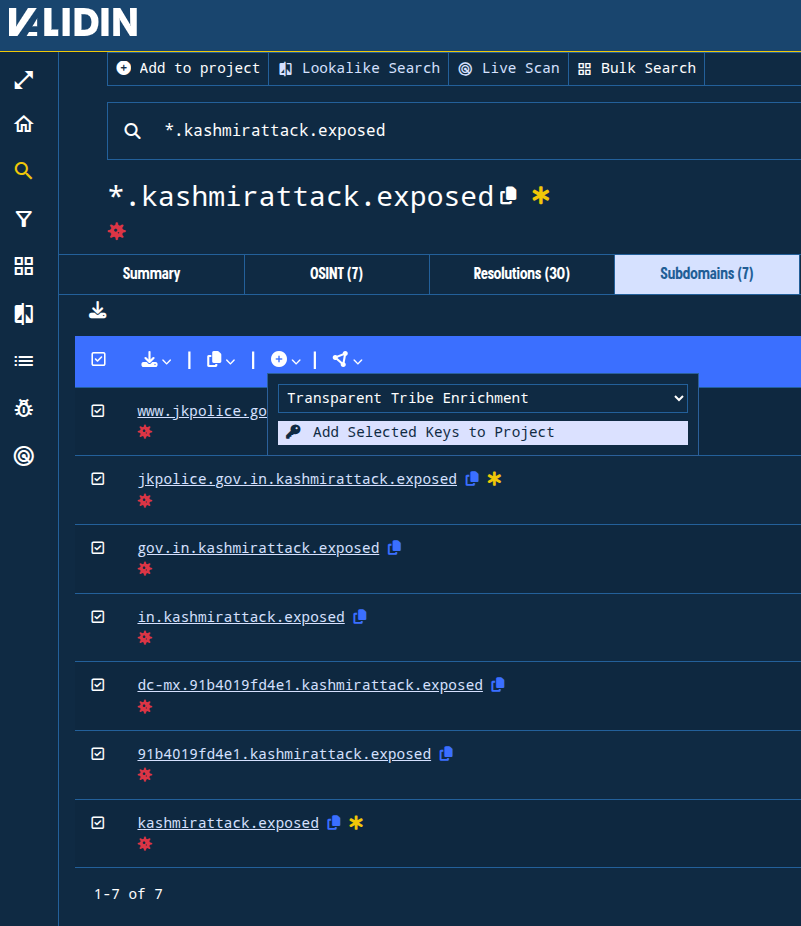
Task: Click the search field containing *.kashmirattack.exposed
Action: click(454, 131)
